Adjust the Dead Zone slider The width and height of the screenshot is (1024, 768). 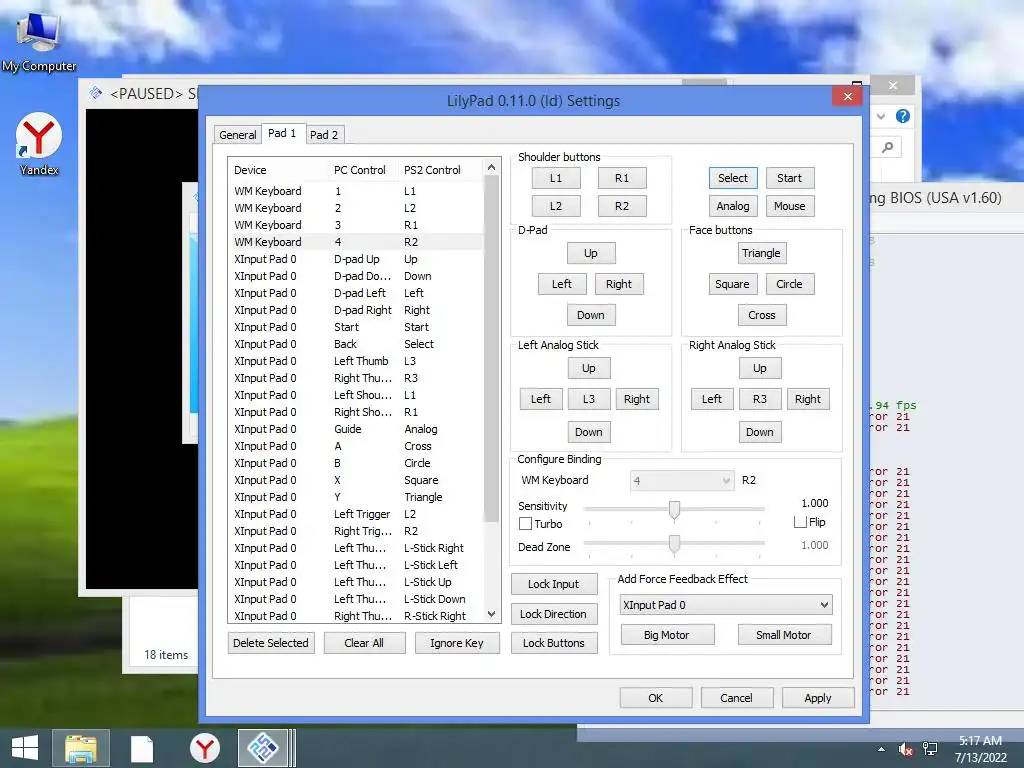pos(674,543)
